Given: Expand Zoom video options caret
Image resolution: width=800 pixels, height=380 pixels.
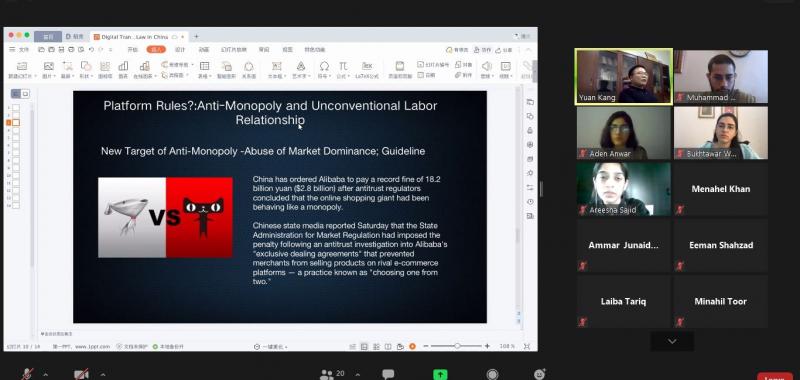Looking at the screenshot, I should click(103, 375).
